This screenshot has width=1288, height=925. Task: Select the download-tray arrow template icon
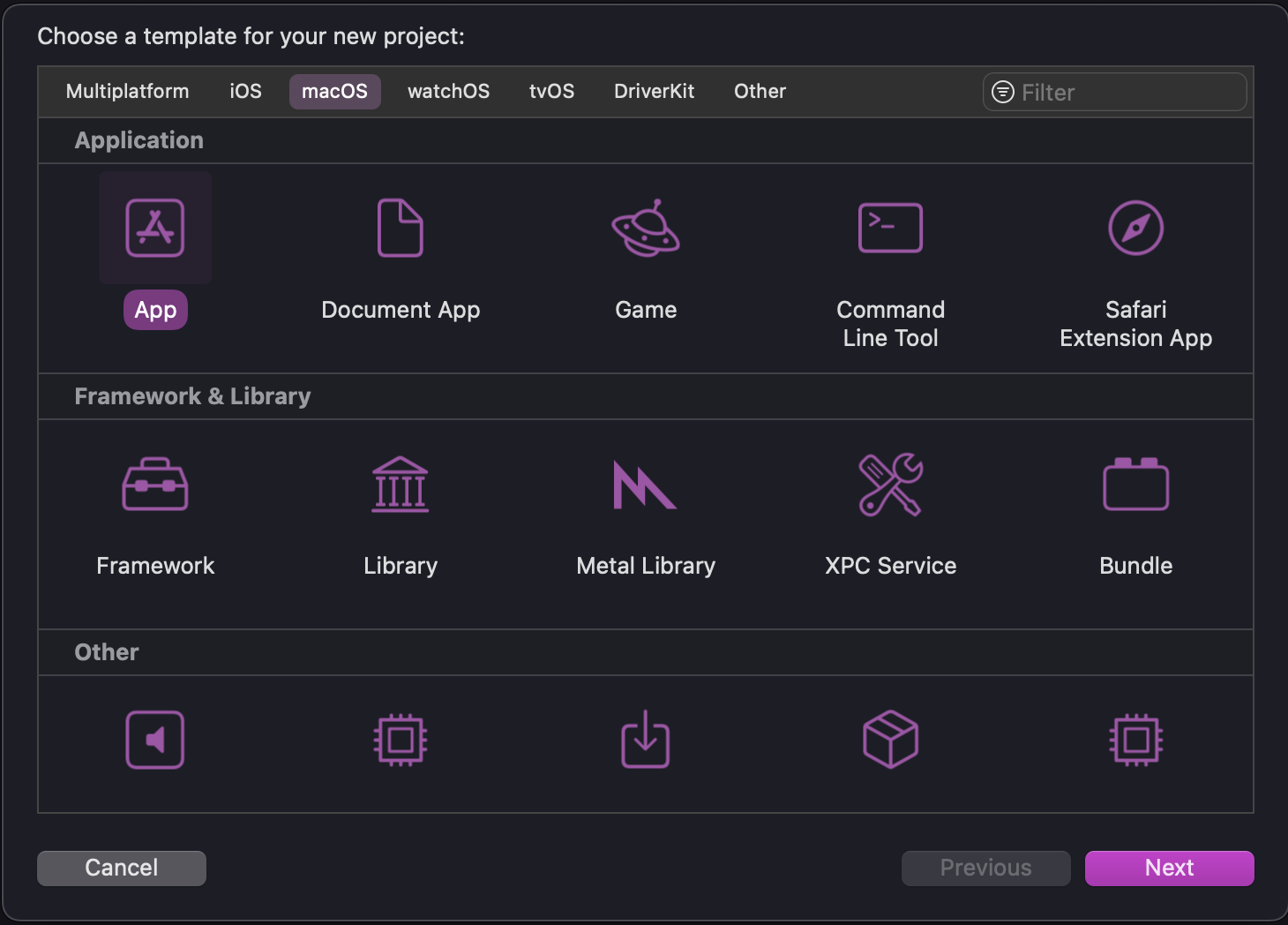[646, 740]
